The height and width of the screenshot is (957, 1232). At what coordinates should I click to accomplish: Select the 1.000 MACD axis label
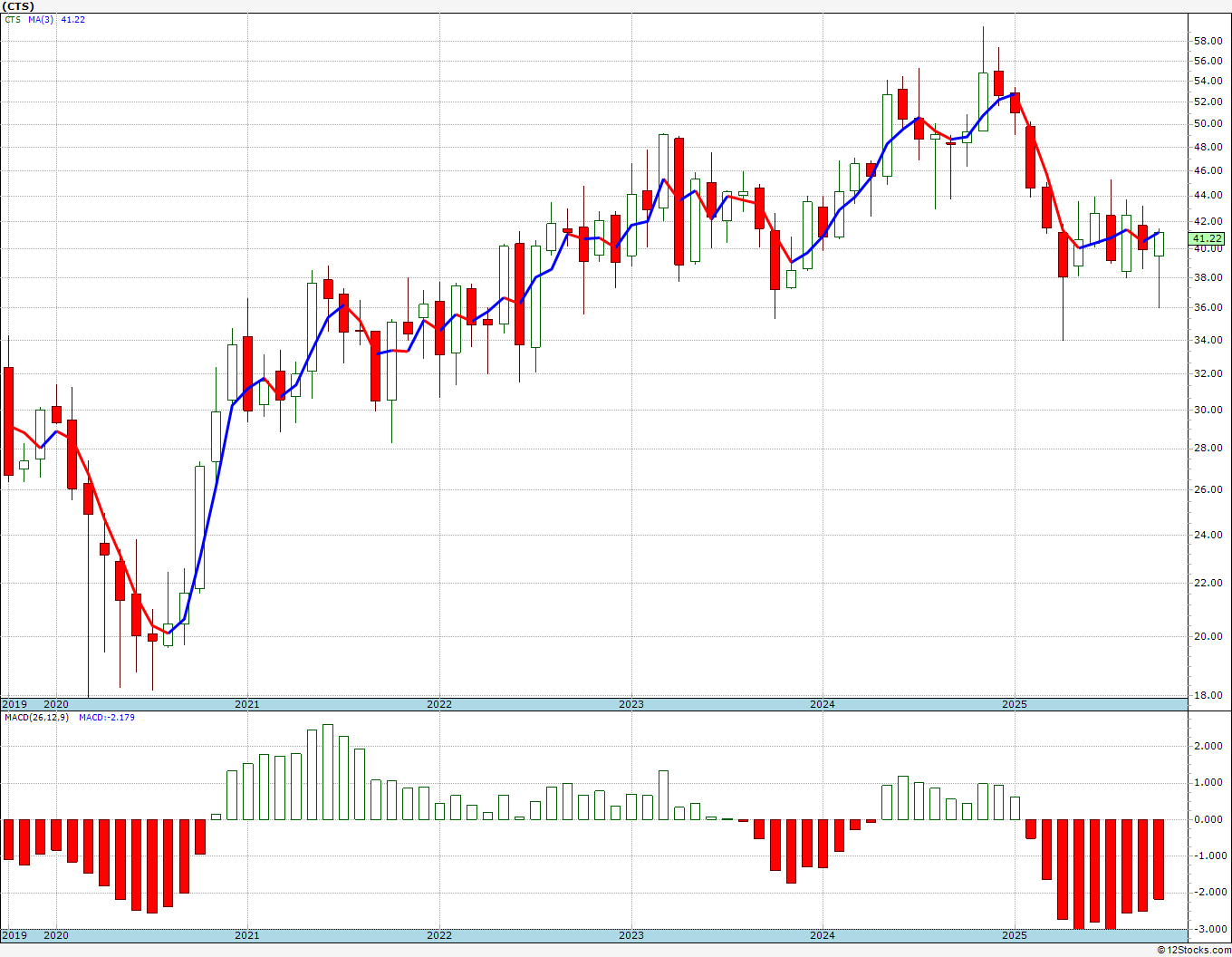[1209, 783]
